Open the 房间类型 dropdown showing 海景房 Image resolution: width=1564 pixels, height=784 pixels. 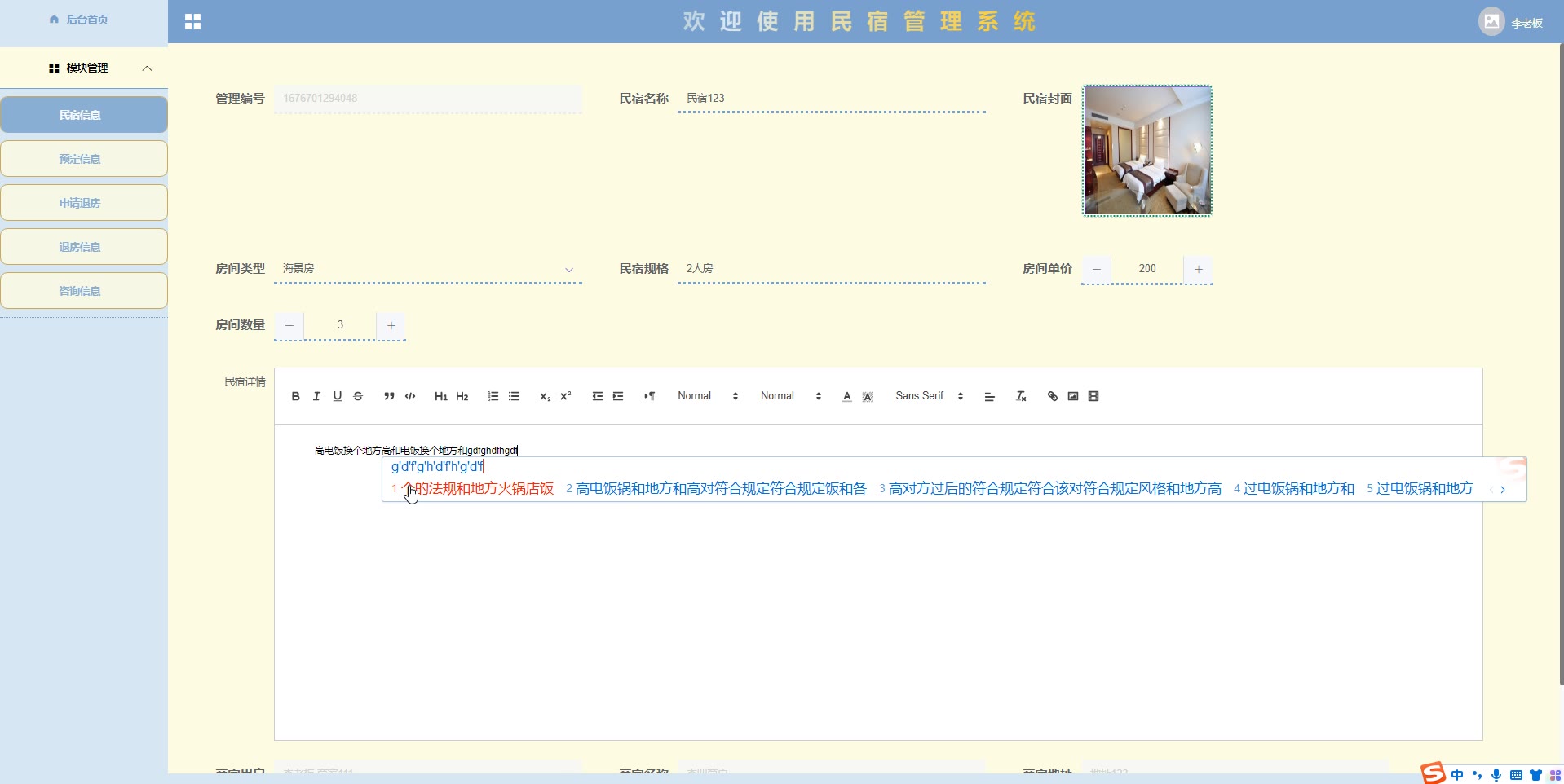pos(428,269)
